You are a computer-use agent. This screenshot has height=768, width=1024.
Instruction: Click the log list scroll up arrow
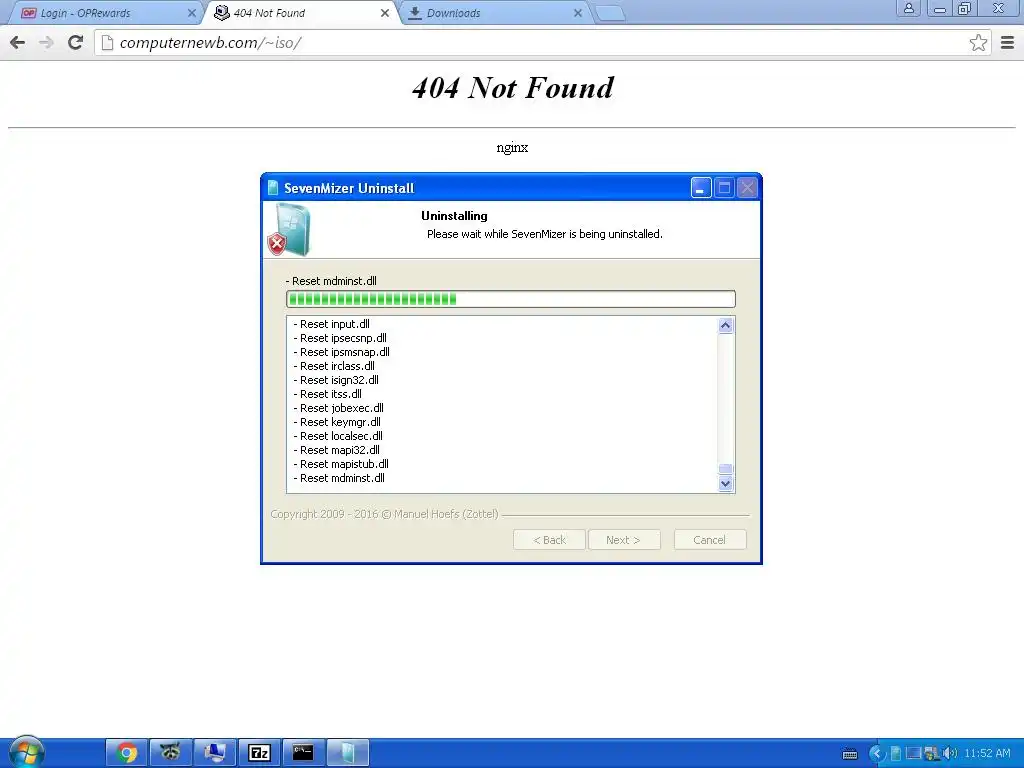click(x=725, y=325)
